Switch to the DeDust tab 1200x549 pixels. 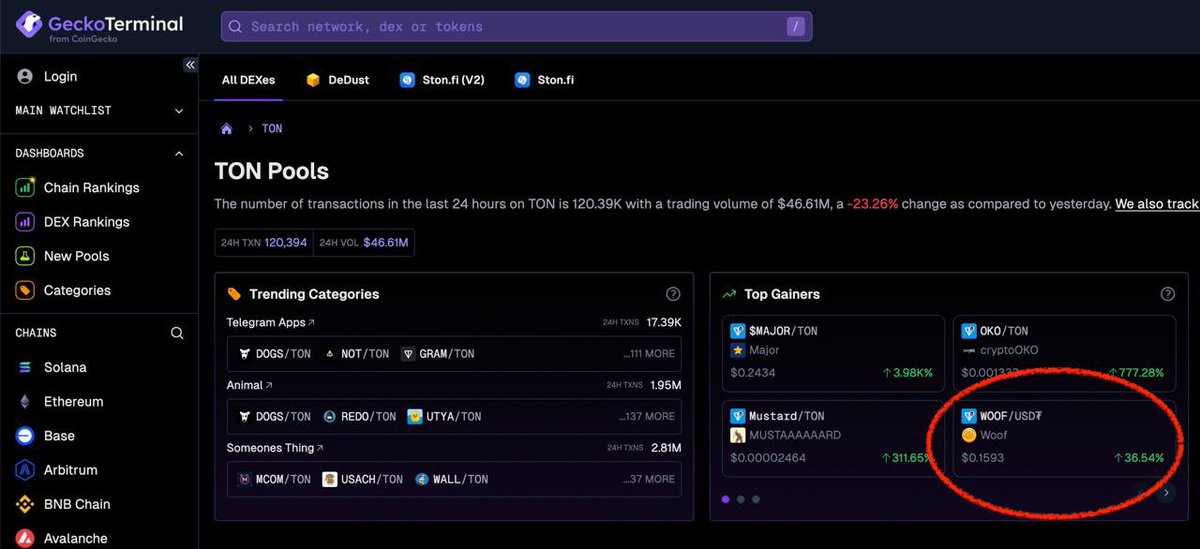click(338, 80)
